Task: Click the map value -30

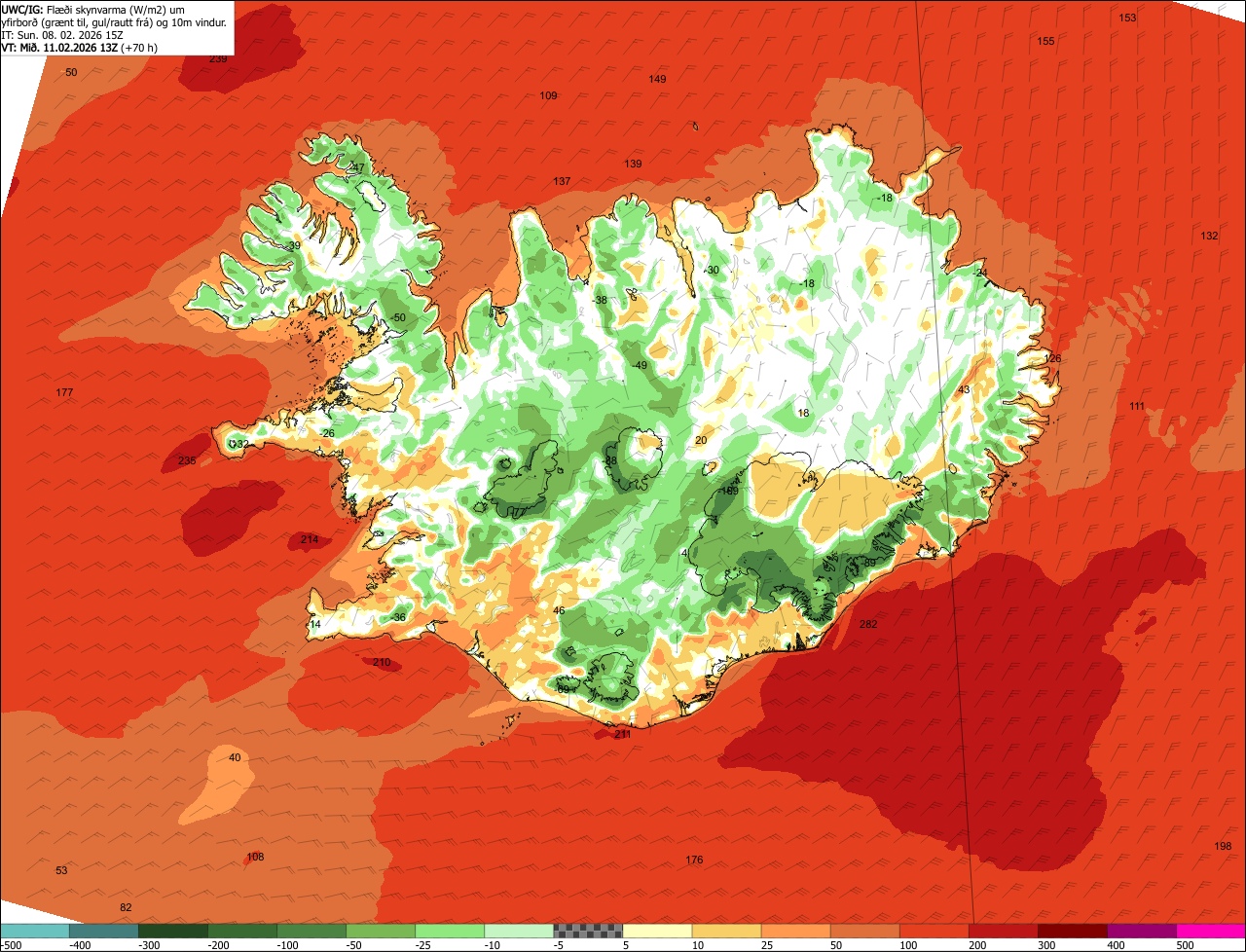Action: point(712,271)
